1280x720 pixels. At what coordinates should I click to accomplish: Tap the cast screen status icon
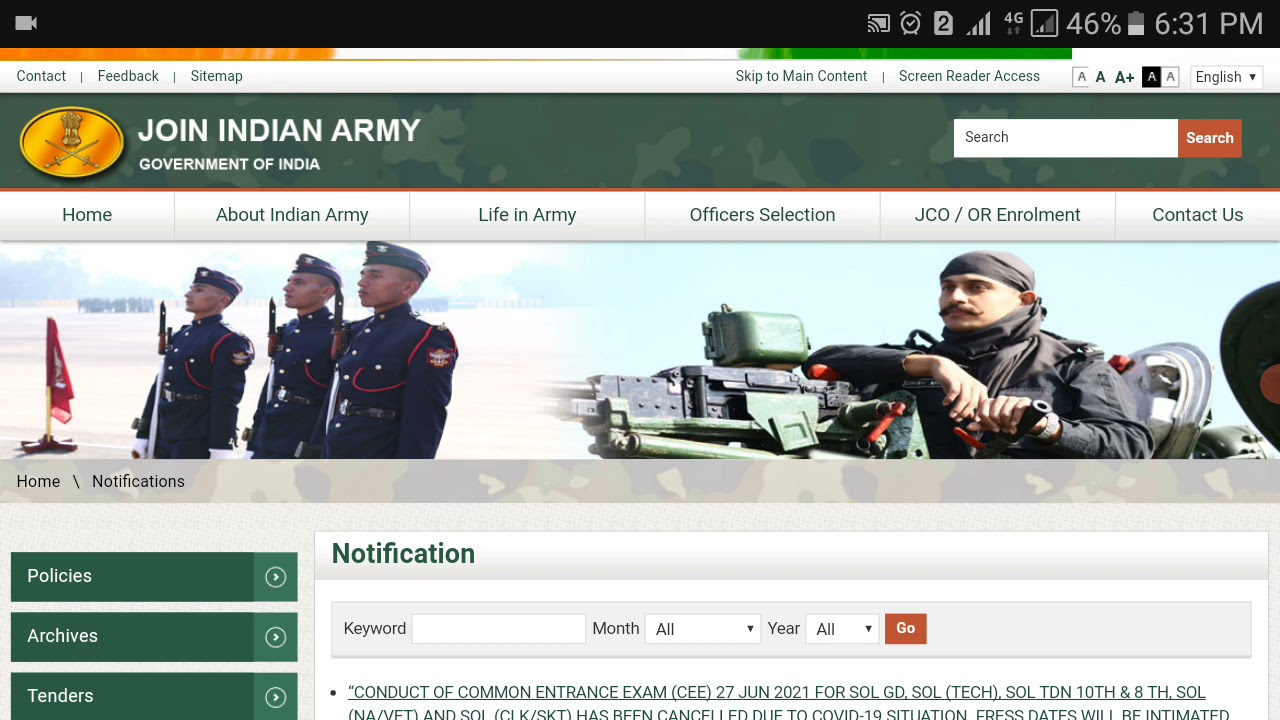tap(878, 24)
